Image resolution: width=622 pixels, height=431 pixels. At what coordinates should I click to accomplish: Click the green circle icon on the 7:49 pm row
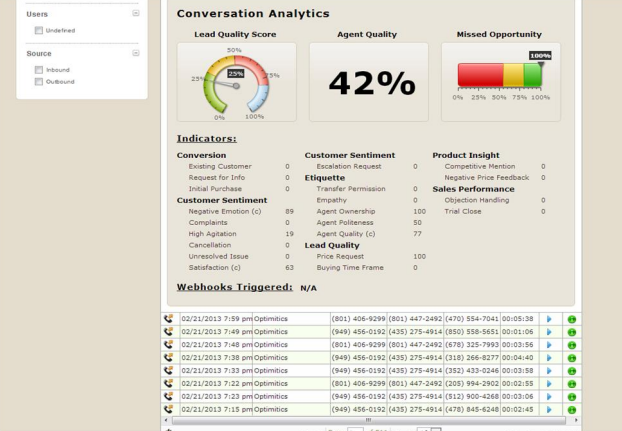point(572,332)
